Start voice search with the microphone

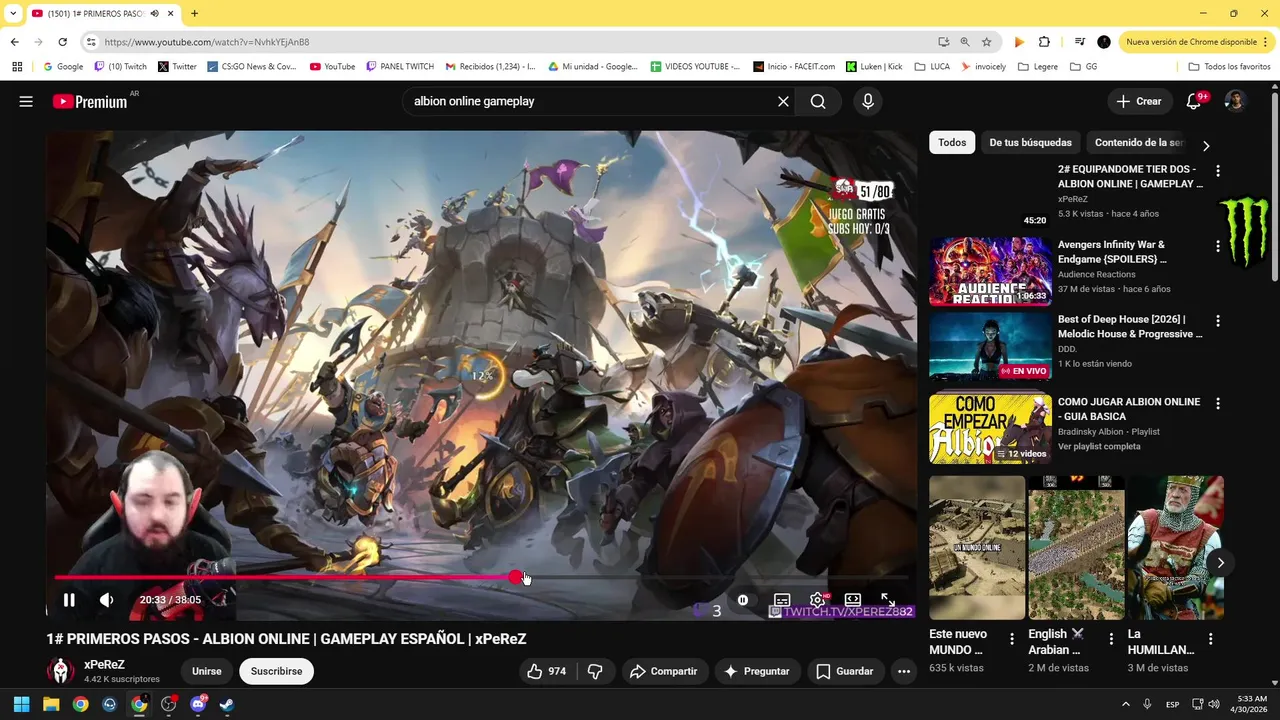(867, 101)
